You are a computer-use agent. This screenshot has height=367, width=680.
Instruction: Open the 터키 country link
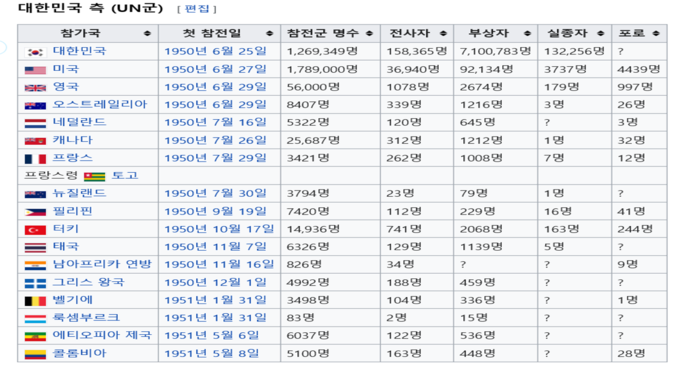pyautogui.click(x=66, y=229)
